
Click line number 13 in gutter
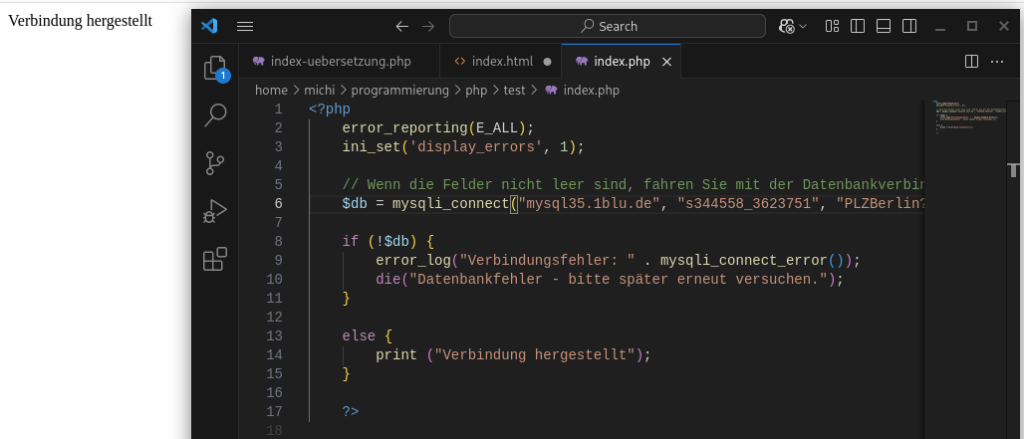click(275, 336)
